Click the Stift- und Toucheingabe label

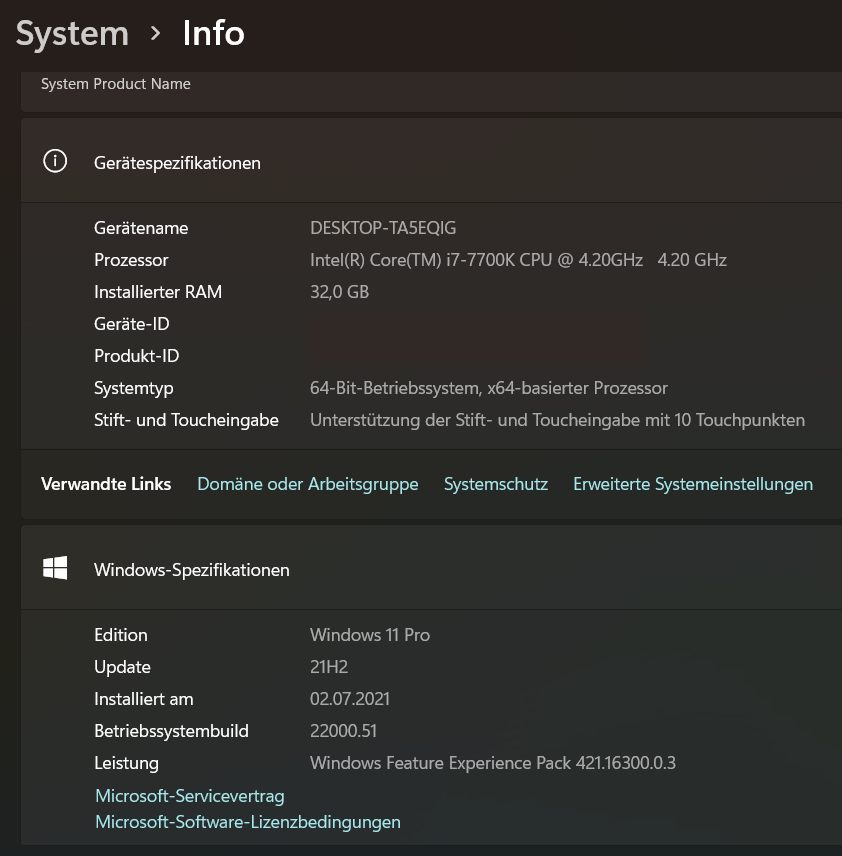pyautogui.click(x=186, y=420)
